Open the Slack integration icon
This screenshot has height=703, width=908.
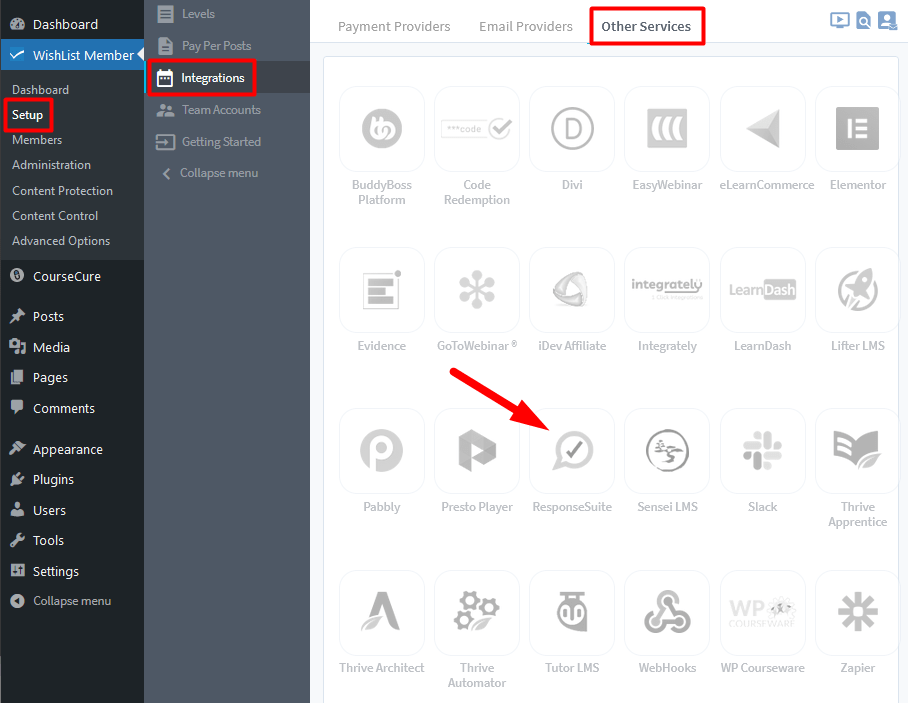pos(763,451)
